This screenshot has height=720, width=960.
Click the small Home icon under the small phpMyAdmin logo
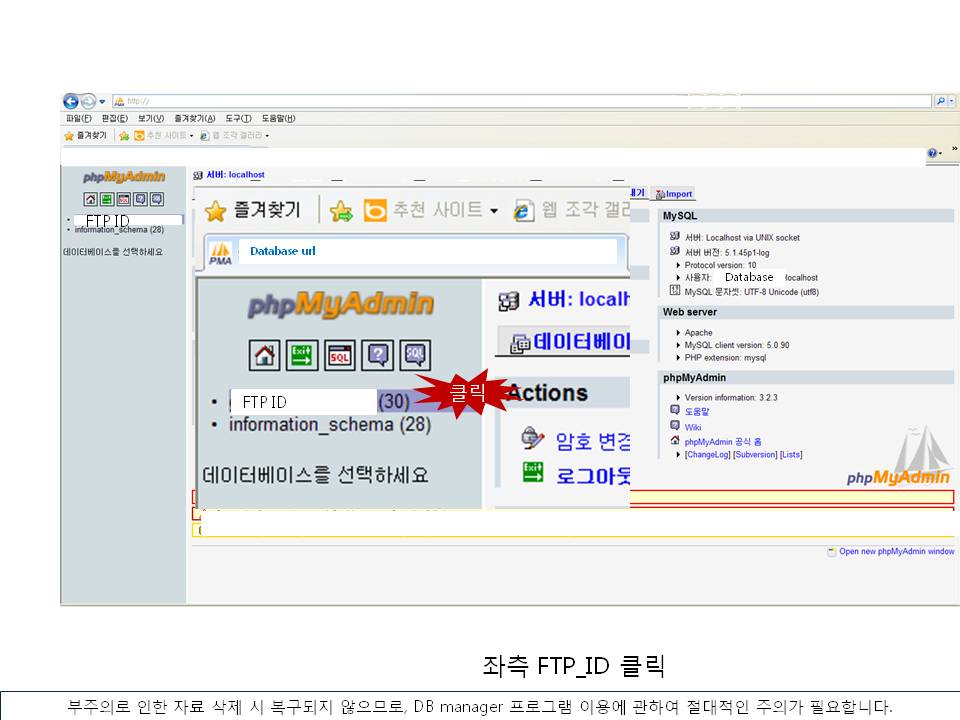point(90,199)
